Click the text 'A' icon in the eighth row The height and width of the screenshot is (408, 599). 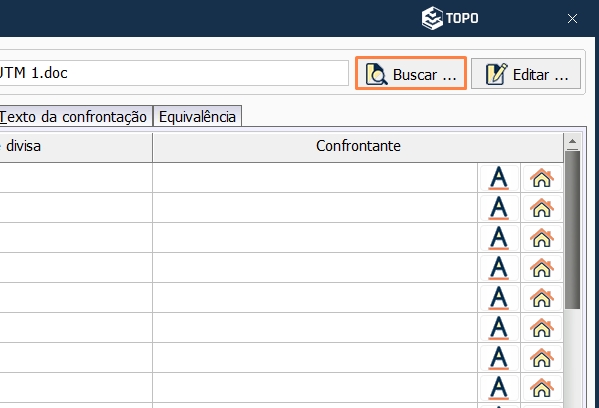(x=499, y=388)
